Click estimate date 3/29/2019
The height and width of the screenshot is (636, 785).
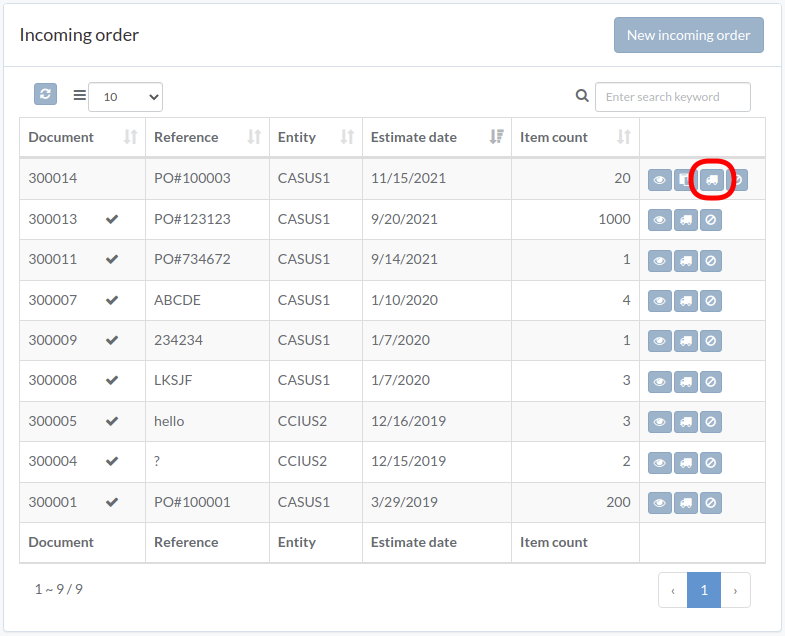(404, 502)
